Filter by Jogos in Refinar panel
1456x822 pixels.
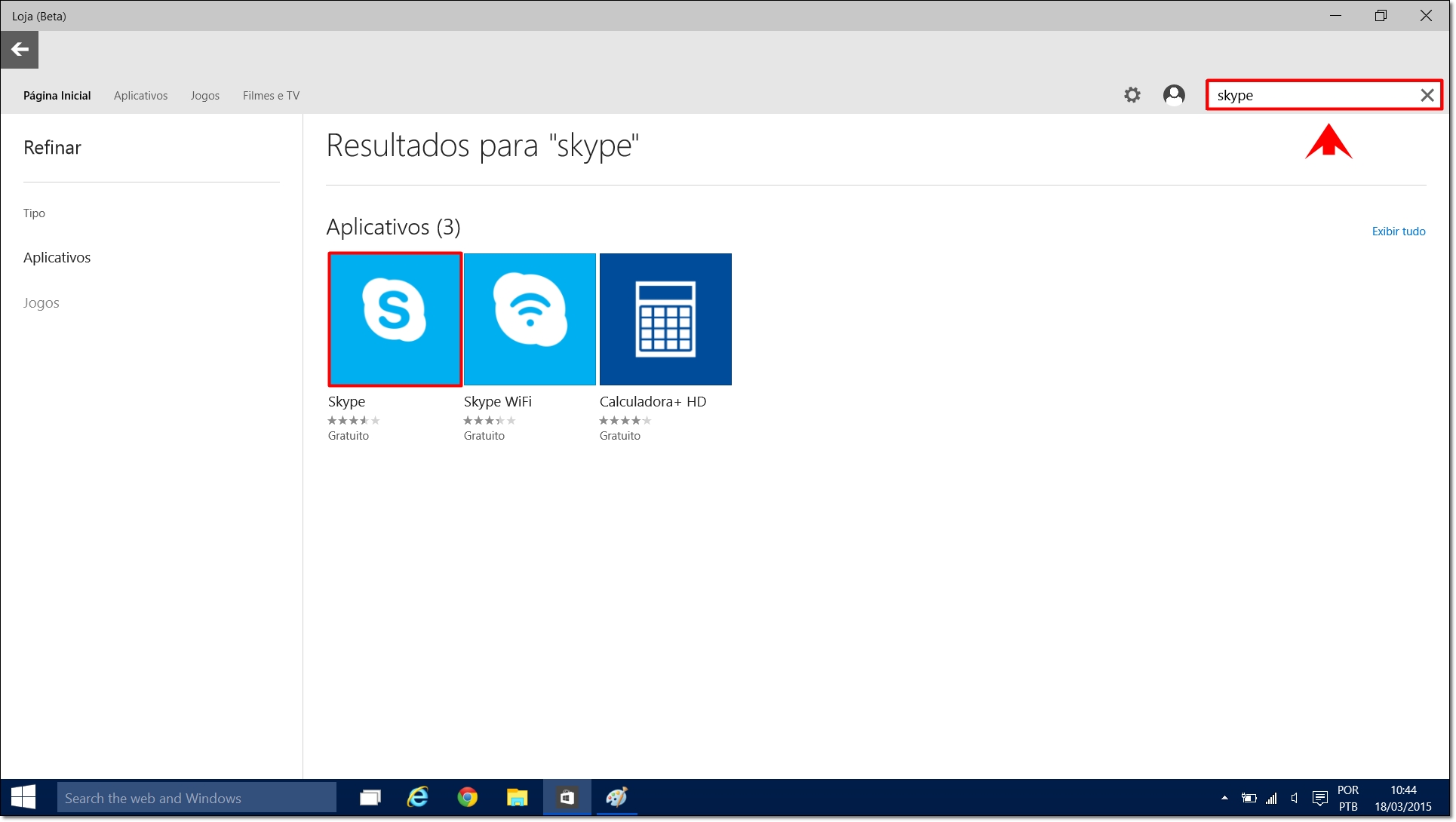(41, 302)
